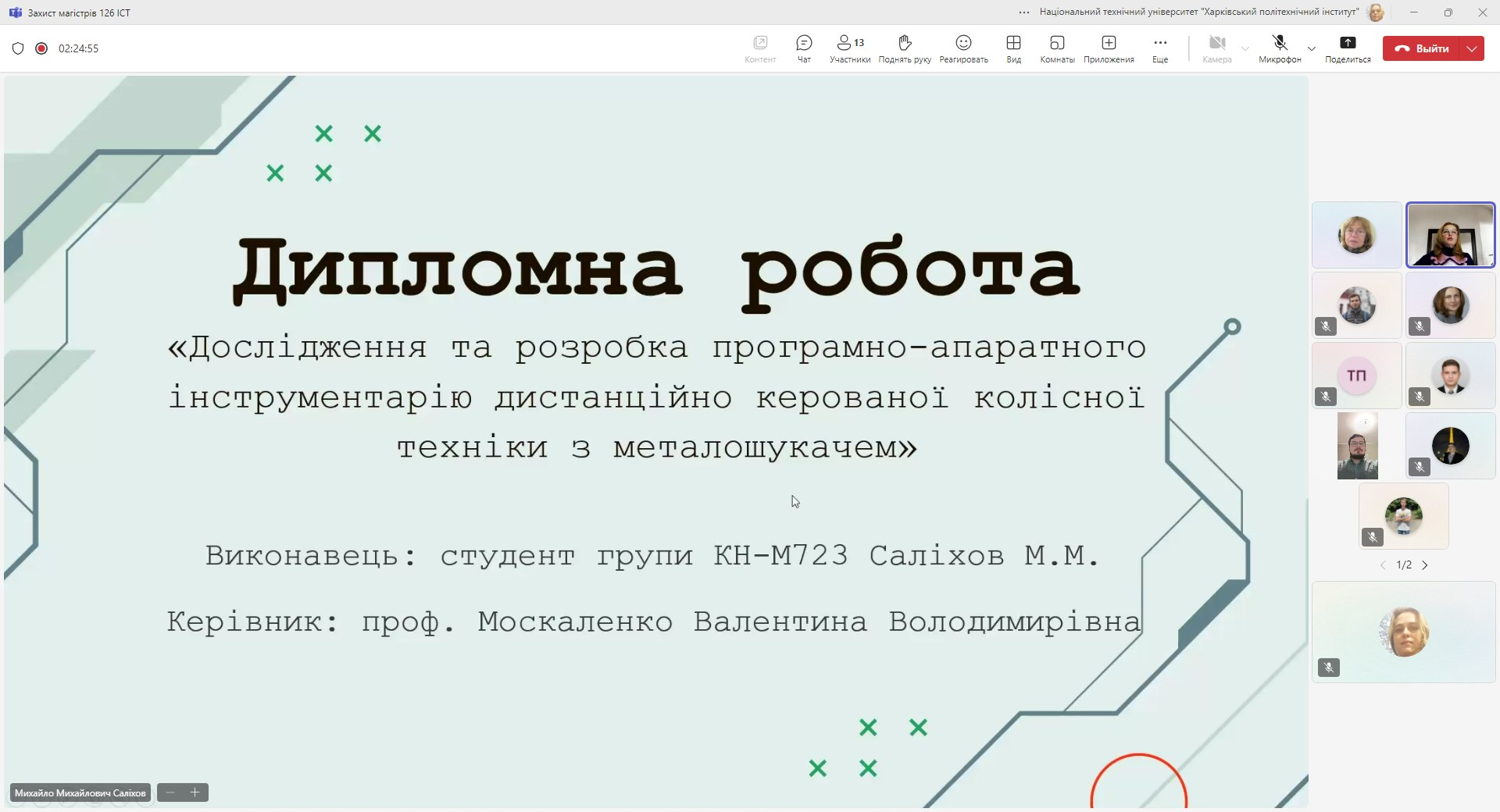
Task: Open the View layout options
Action: pyautogui.click(x=1013, y=48)
